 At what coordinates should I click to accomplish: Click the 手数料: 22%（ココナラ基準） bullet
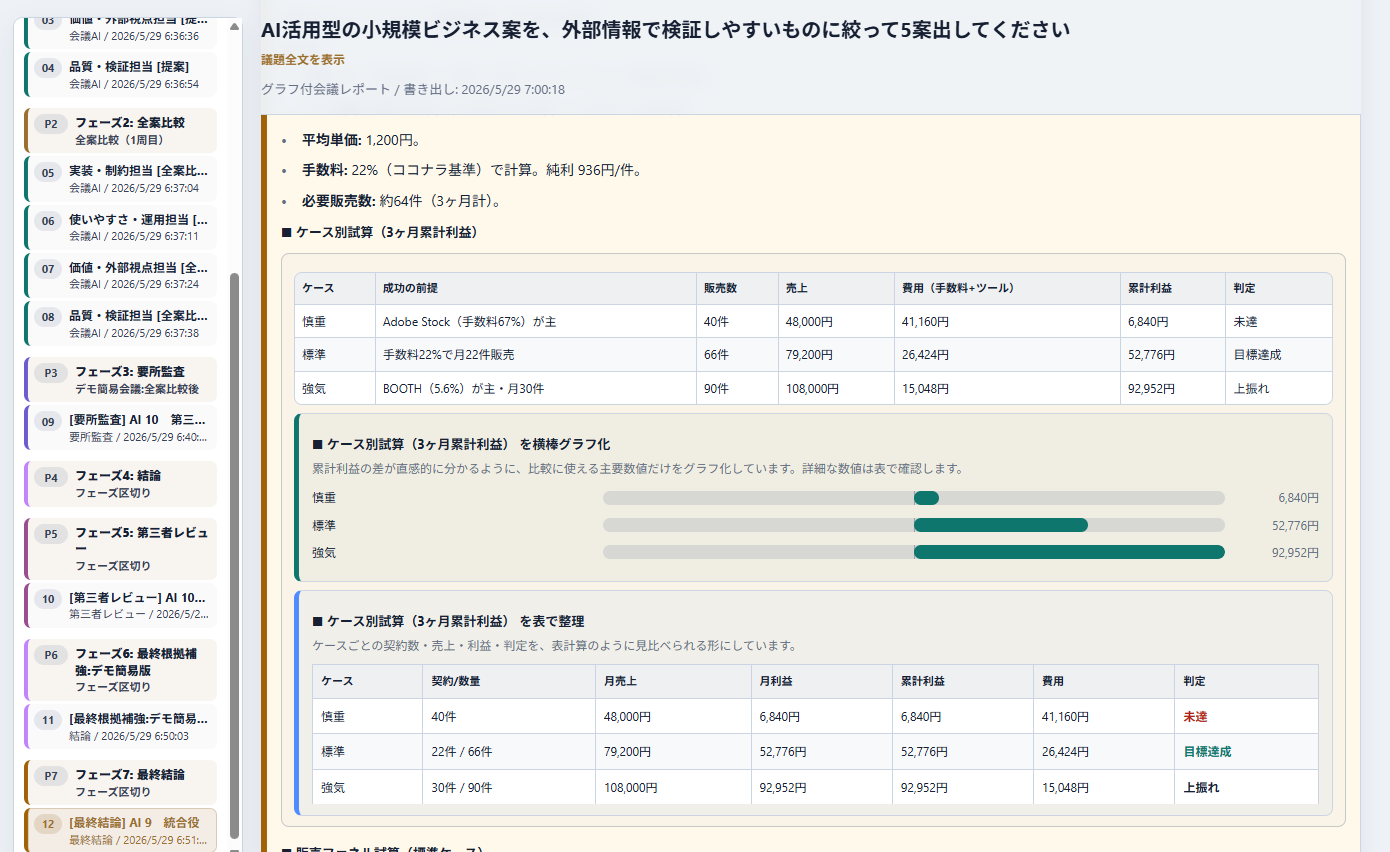tap(472, 170)
